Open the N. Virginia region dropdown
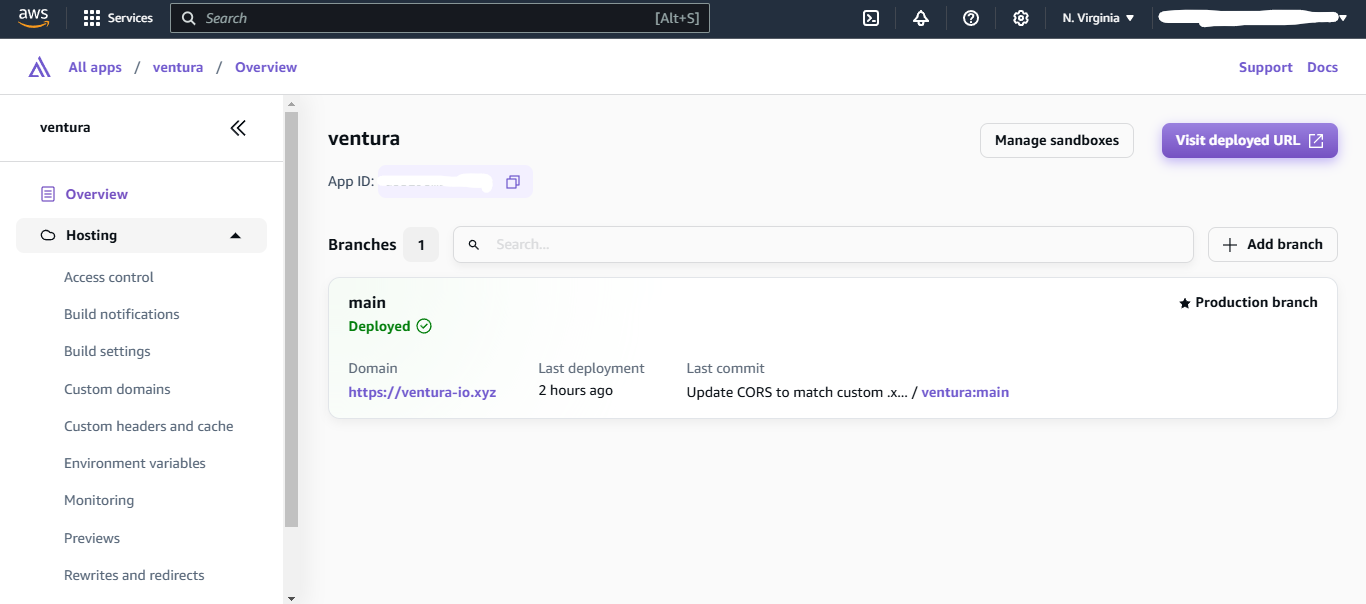This screenshot has width=1366, height=604. [1098, 18]
